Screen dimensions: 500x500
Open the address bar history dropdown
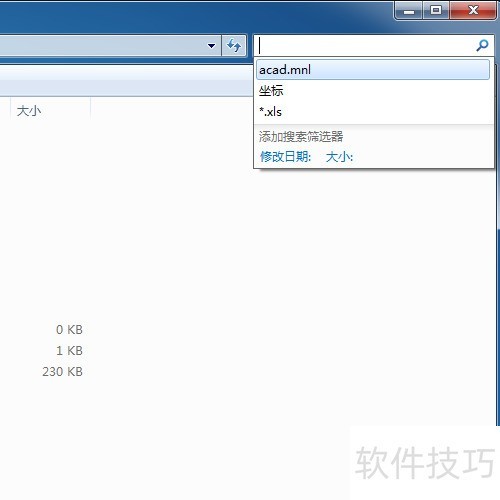pyautogui.click(x=211, y=45)
